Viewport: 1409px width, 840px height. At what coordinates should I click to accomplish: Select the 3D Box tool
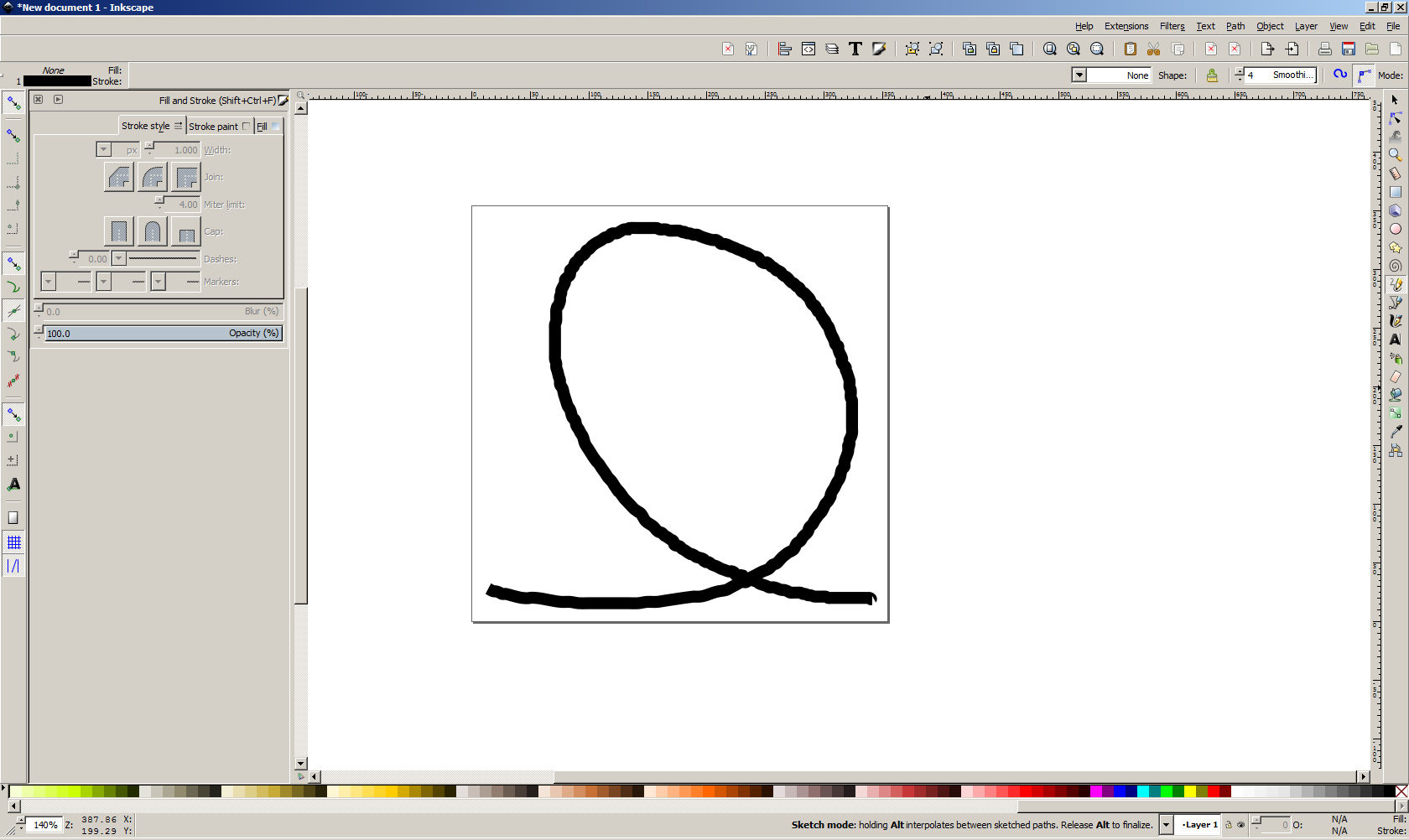pos(1395,210)
